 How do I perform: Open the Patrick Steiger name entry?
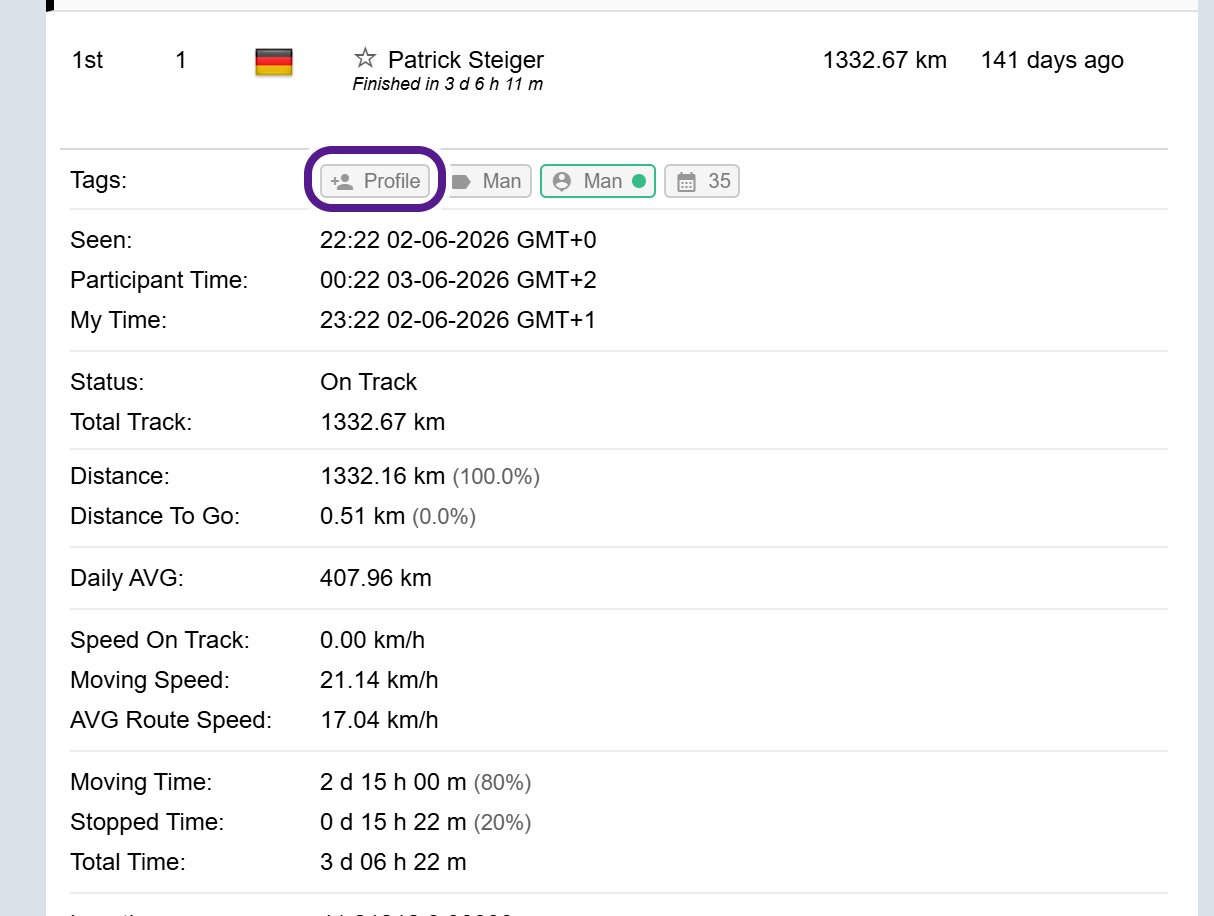coord(466,60)
